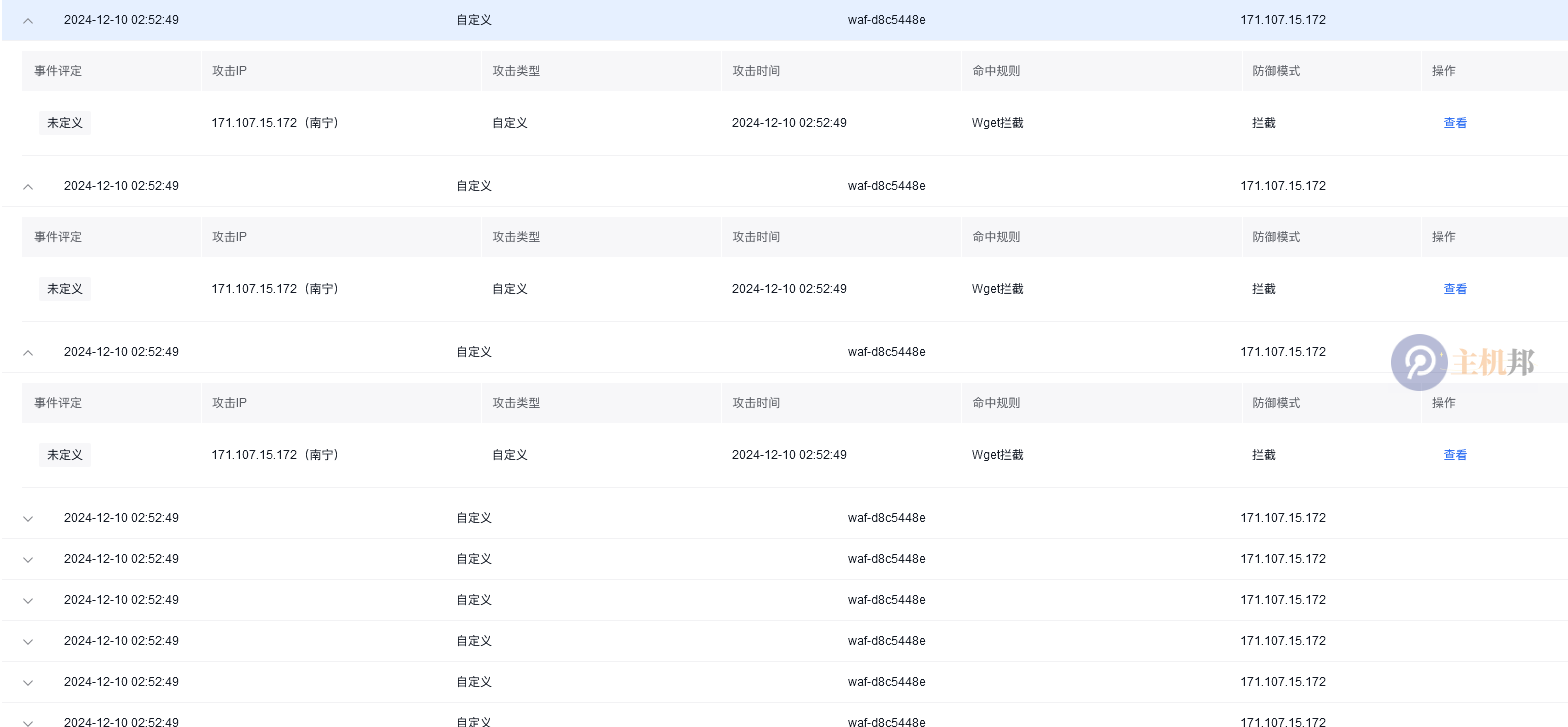Click 未定义 tag in third detail panel

pos(65,455)
